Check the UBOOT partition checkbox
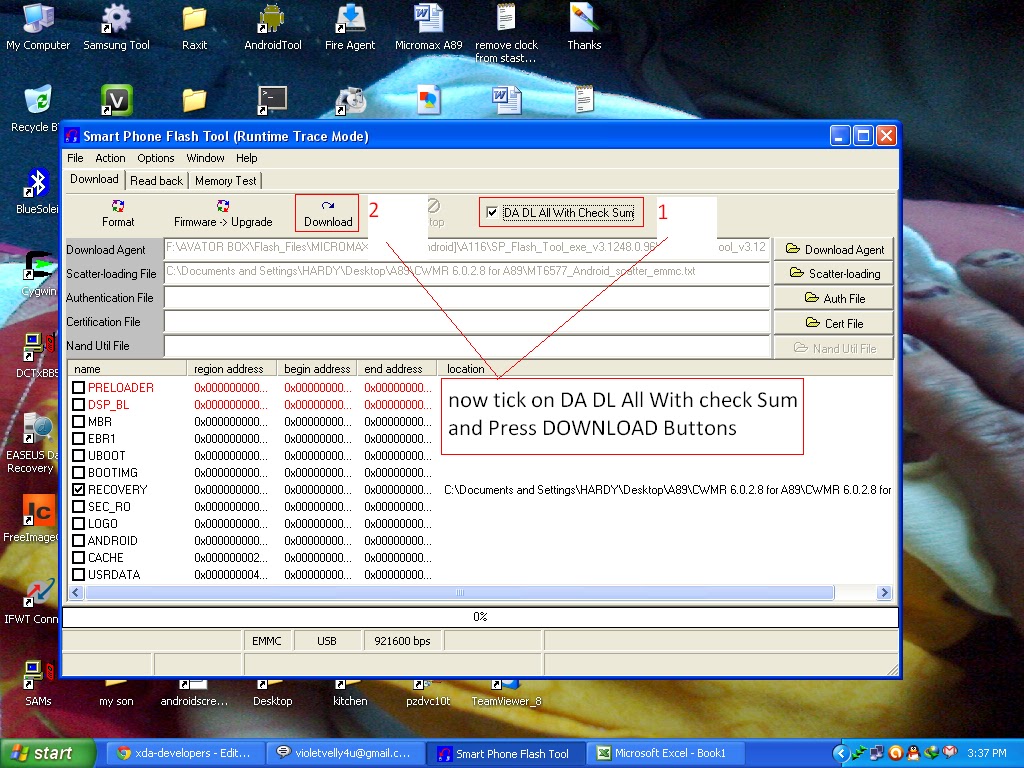The width and height of the screenshot is (1024, 768). point(78,455)
